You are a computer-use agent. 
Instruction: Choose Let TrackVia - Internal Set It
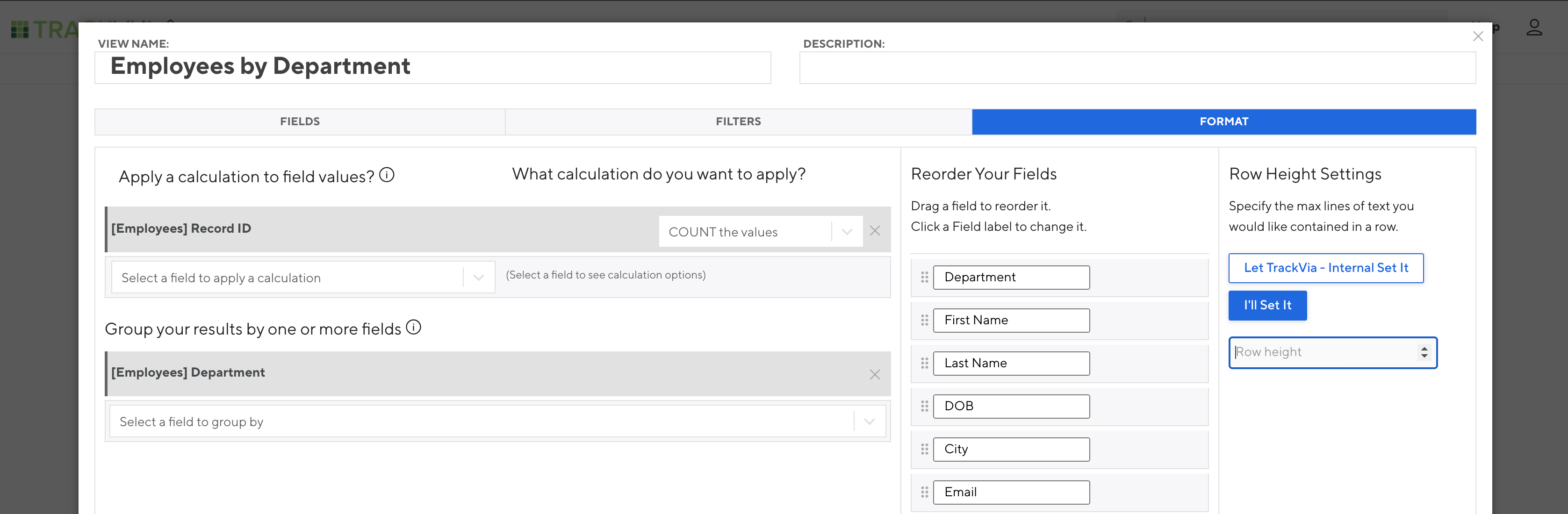click(x=1326, y=268)
